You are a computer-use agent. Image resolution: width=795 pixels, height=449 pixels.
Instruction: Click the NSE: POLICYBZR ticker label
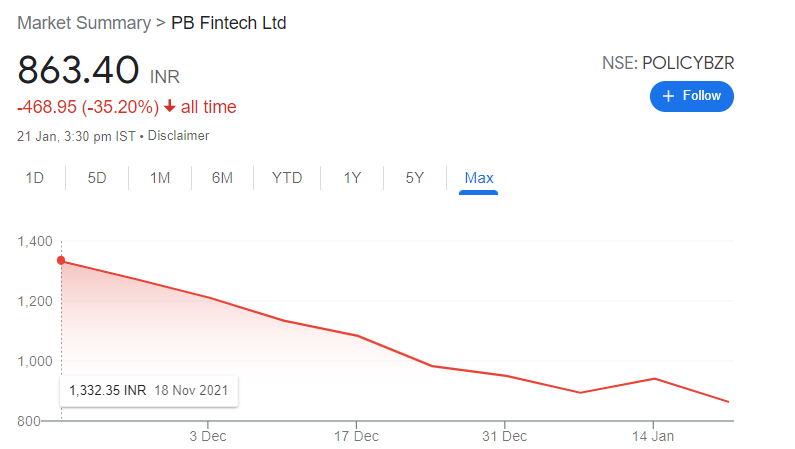(x=668, y=63)
